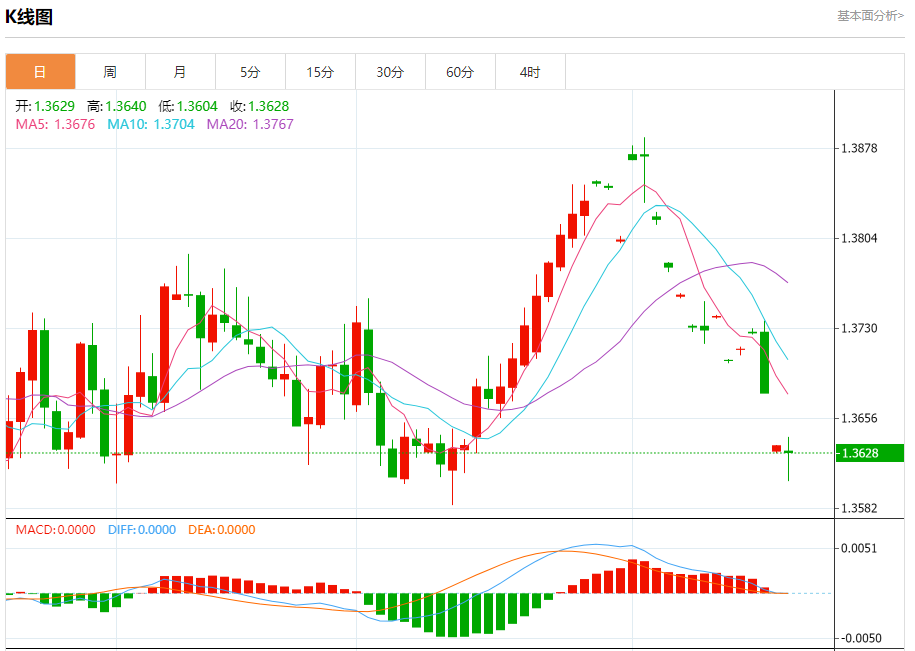The width and height of the screenshot is (915, 651).
Task: Click the 高:1.3640 high price value
Action: click(x=117, y=106)
